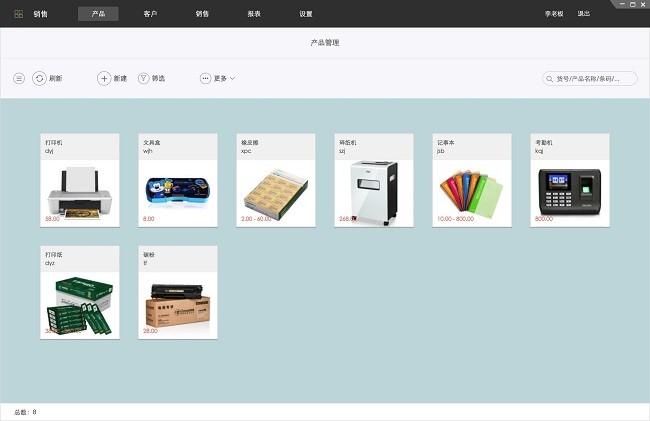Go to the 报表 tab
Screen dimensions: 650x421
pos(254,14)
